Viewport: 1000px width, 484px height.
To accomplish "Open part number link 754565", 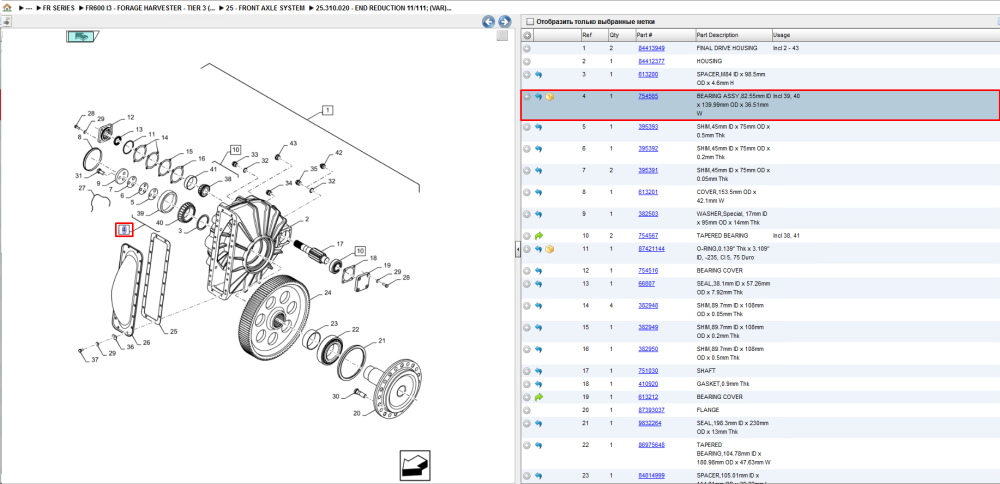I will [x=648, y=96].
